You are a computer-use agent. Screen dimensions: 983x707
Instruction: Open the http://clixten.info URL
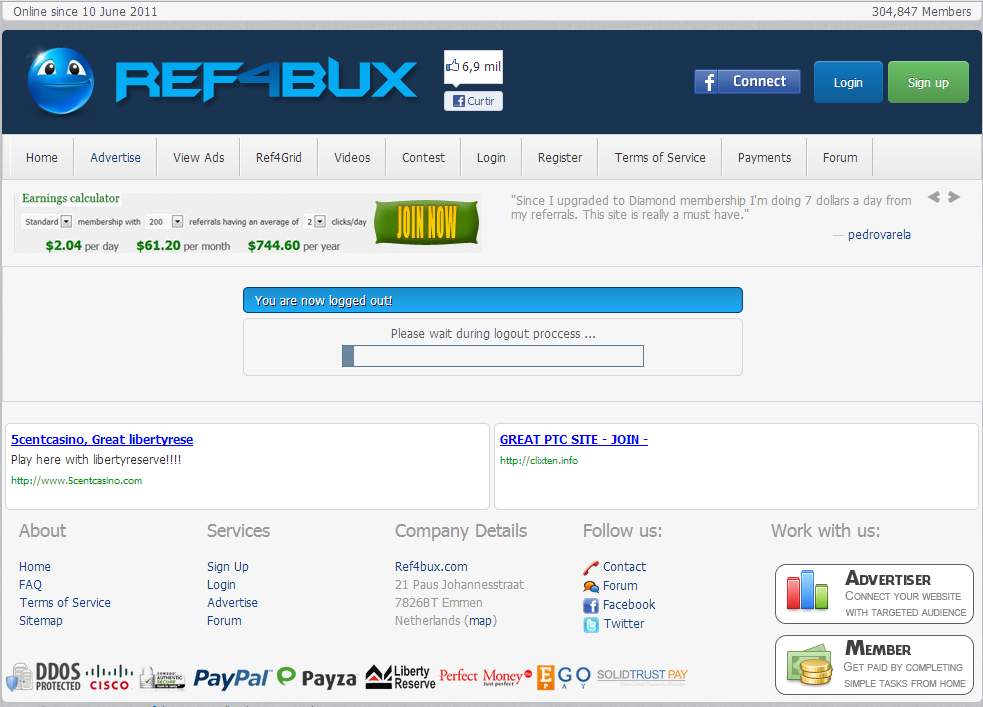coord(539,460)
